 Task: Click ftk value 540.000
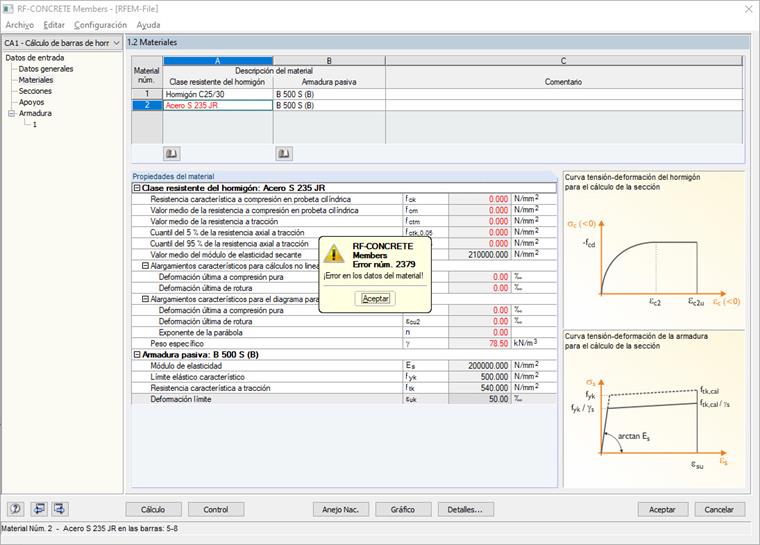(x=479, y=388)
